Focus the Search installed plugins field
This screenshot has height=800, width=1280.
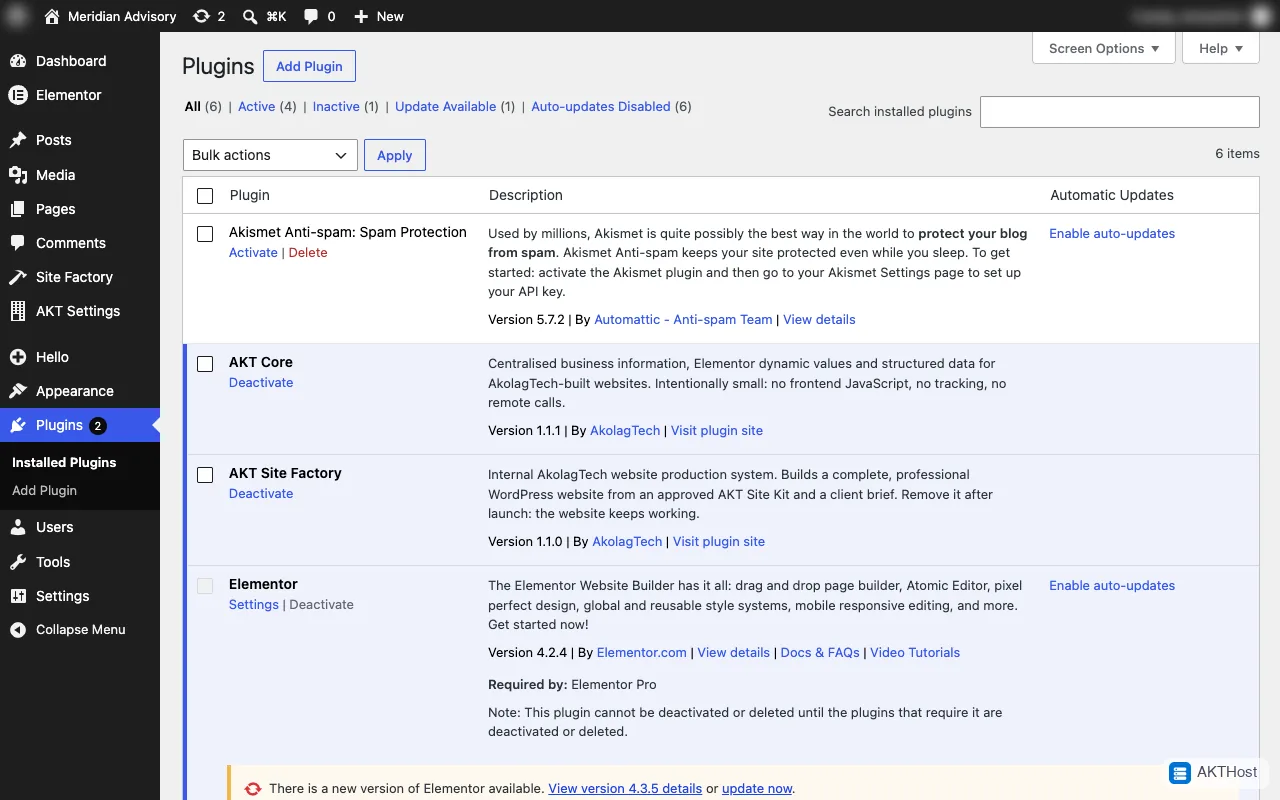click(x=1120, y=112)
